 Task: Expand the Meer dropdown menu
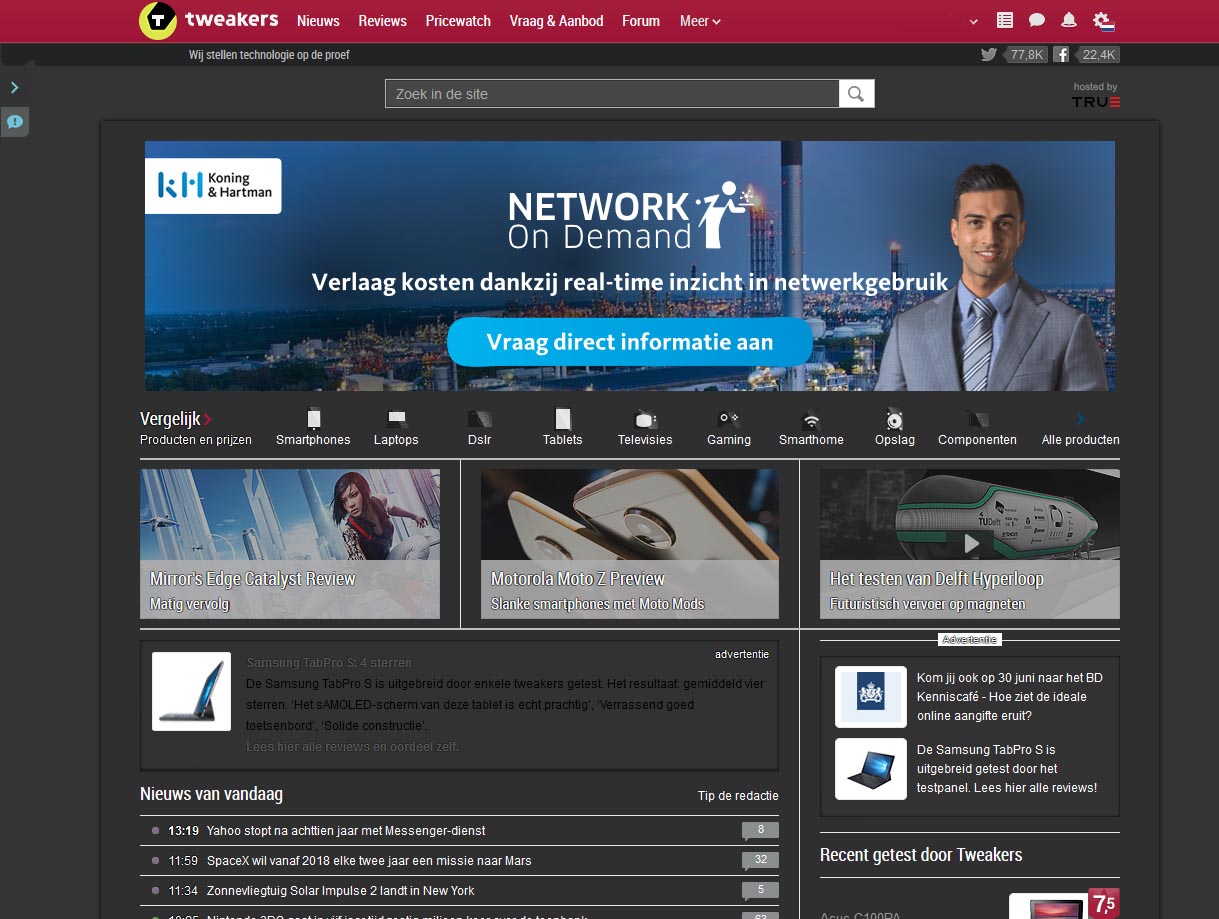tap(700, 20)
